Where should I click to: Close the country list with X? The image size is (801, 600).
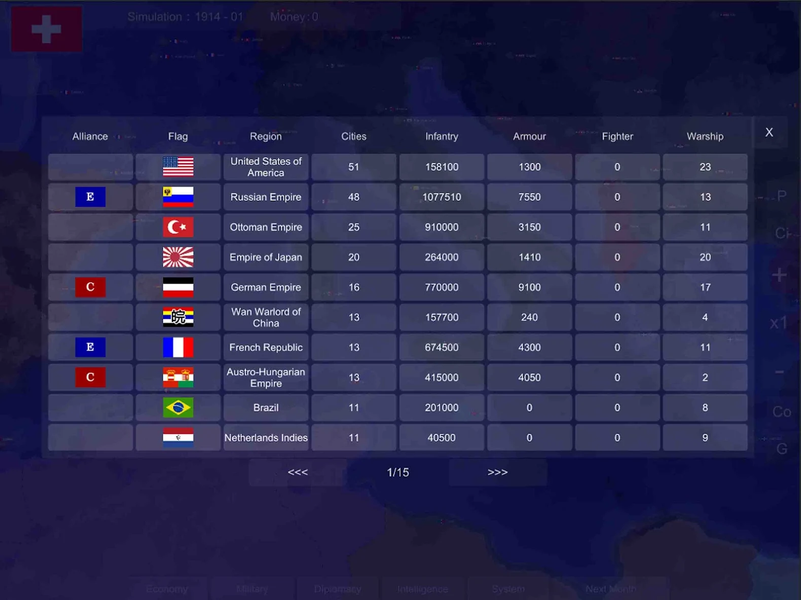coord(769,132)
